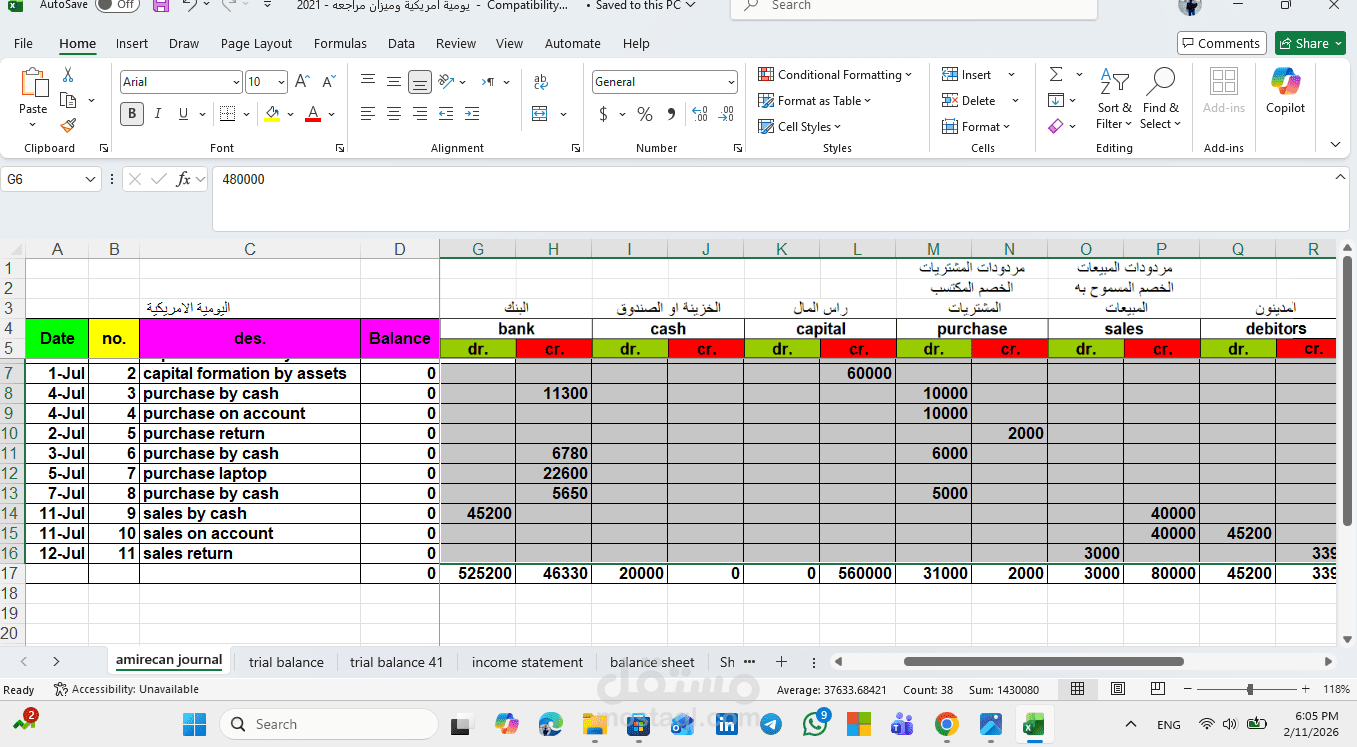
Task: Click Decrease Decimal icon
Action: coord(727,114)
